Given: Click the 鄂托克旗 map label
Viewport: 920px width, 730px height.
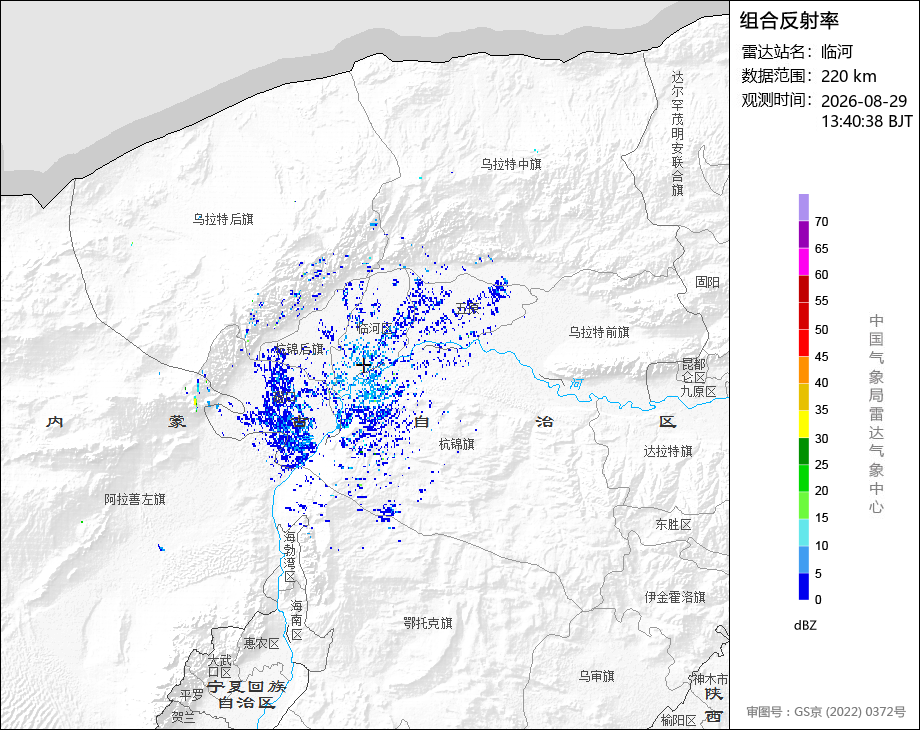Looking at the screenshot, I should point(428,623).
